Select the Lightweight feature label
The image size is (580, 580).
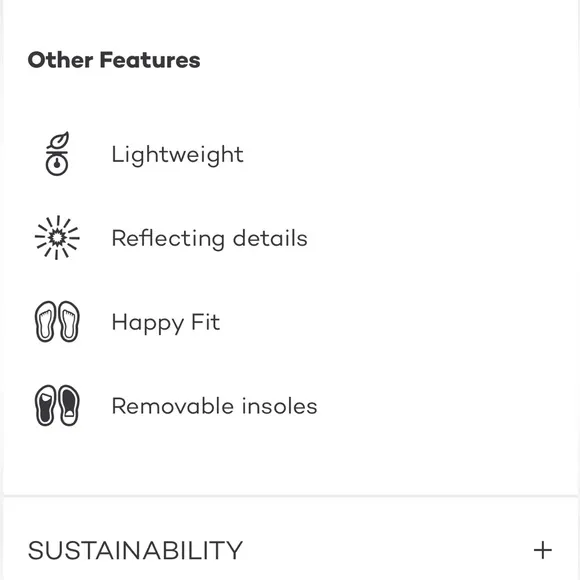pos(178,155)
